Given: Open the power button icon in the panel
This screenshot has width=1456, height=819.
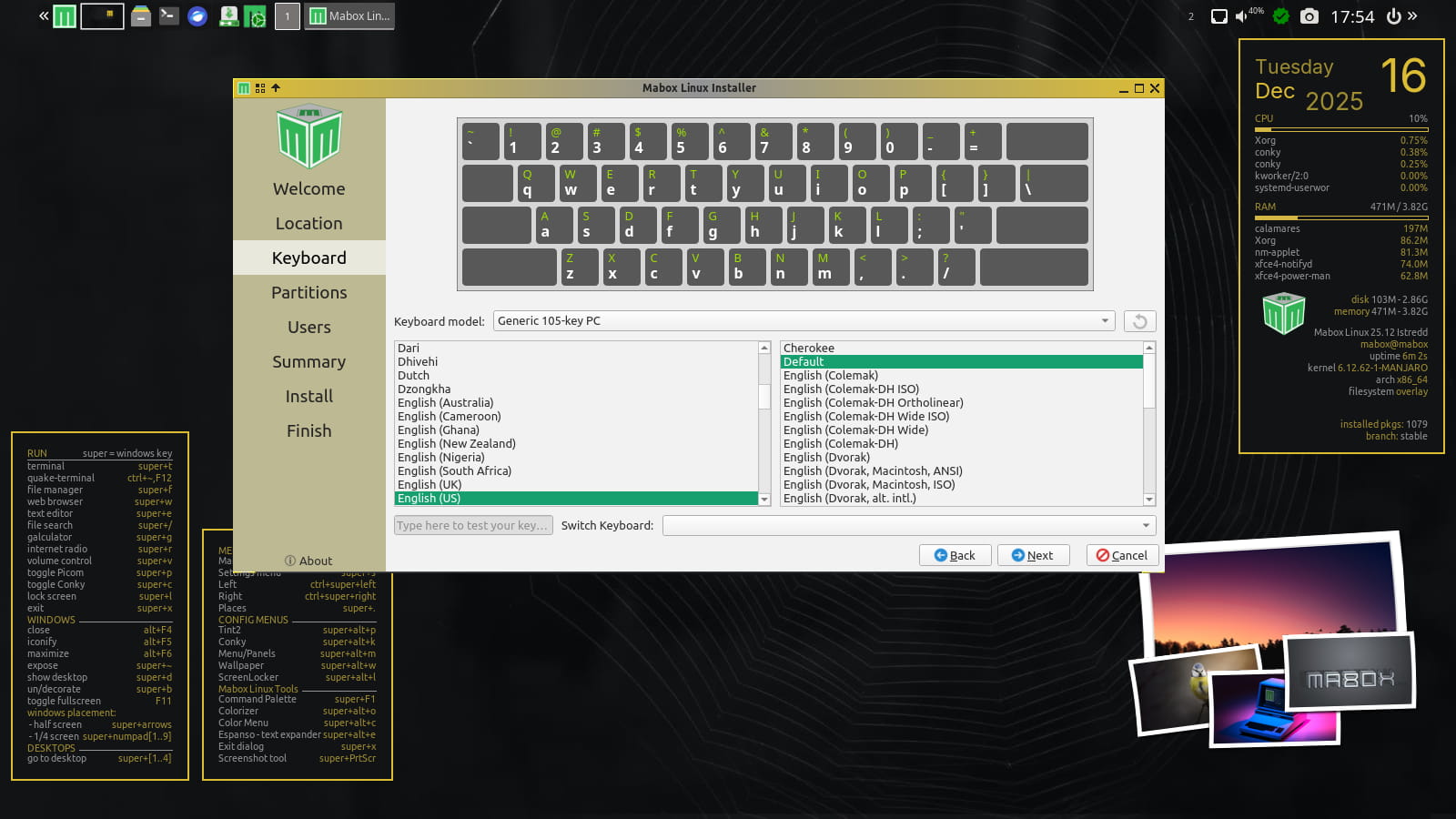Looking at the screenshot, I should point(1393,16).
